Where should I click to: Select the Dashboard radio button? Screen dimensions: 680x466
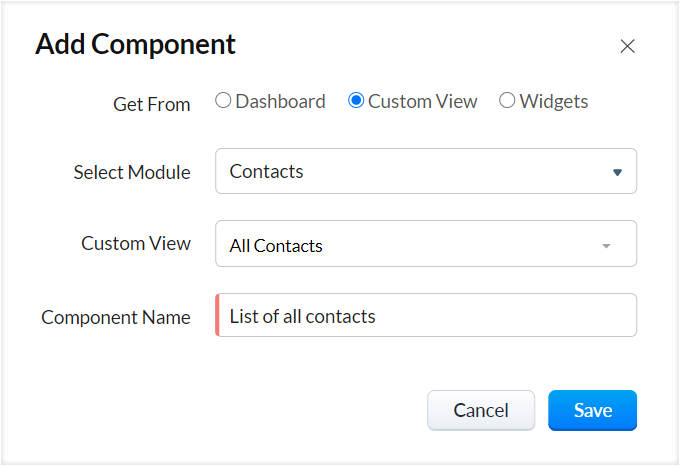click(x=224, y=101)
